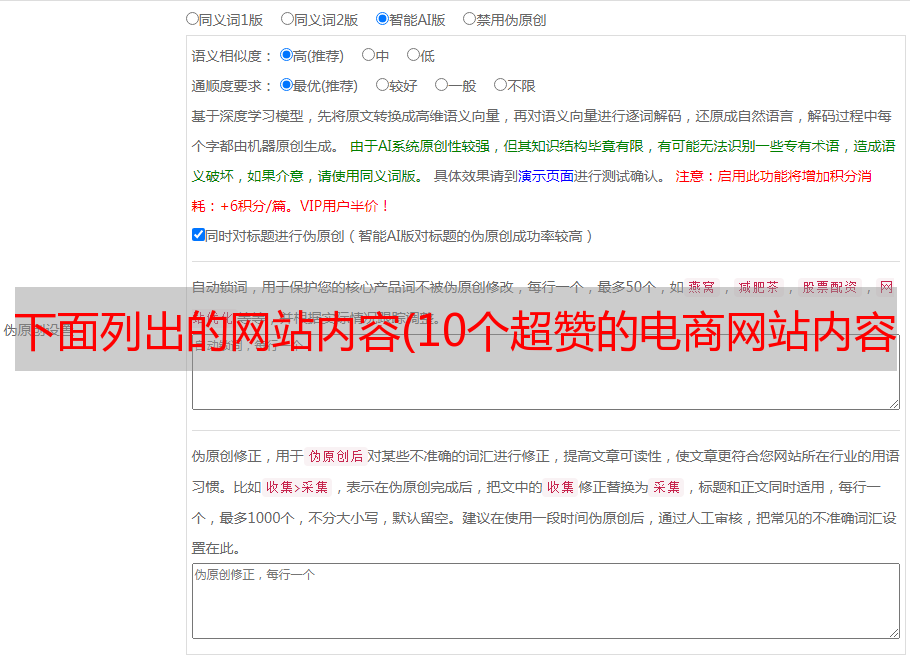Select 最优(推荐) for 通顺度要求
This screenshot has height=658, width=911.
pos(286,85)
